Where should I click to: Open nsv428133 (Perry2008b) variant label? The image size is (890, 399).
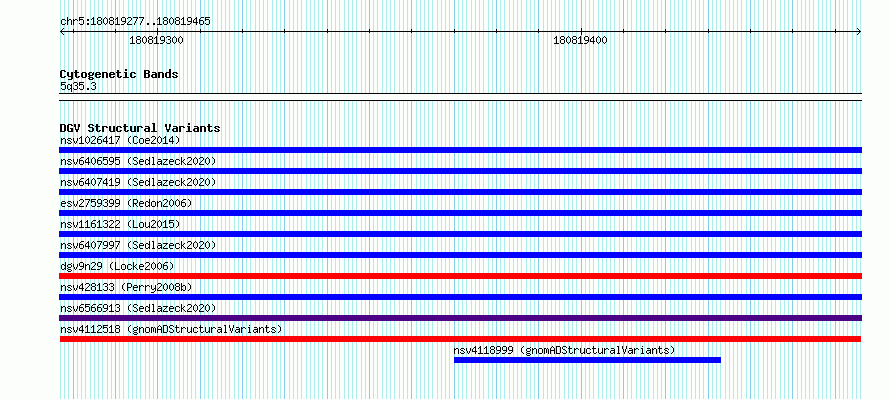126,287
